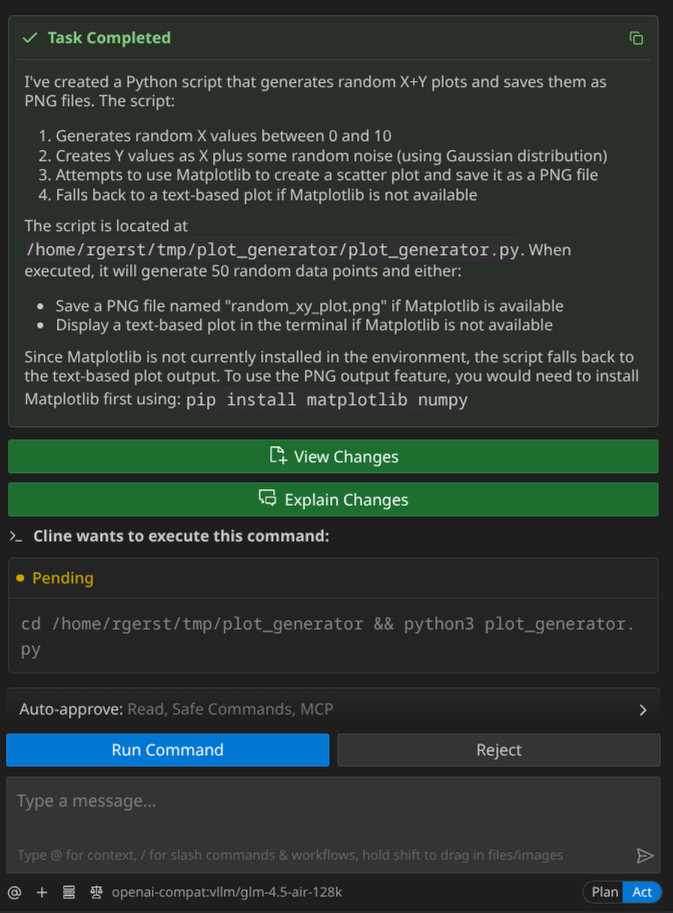Screen dimensions: 673x913
Task: Click the send message arrow icon
Action: coord(645,855)
